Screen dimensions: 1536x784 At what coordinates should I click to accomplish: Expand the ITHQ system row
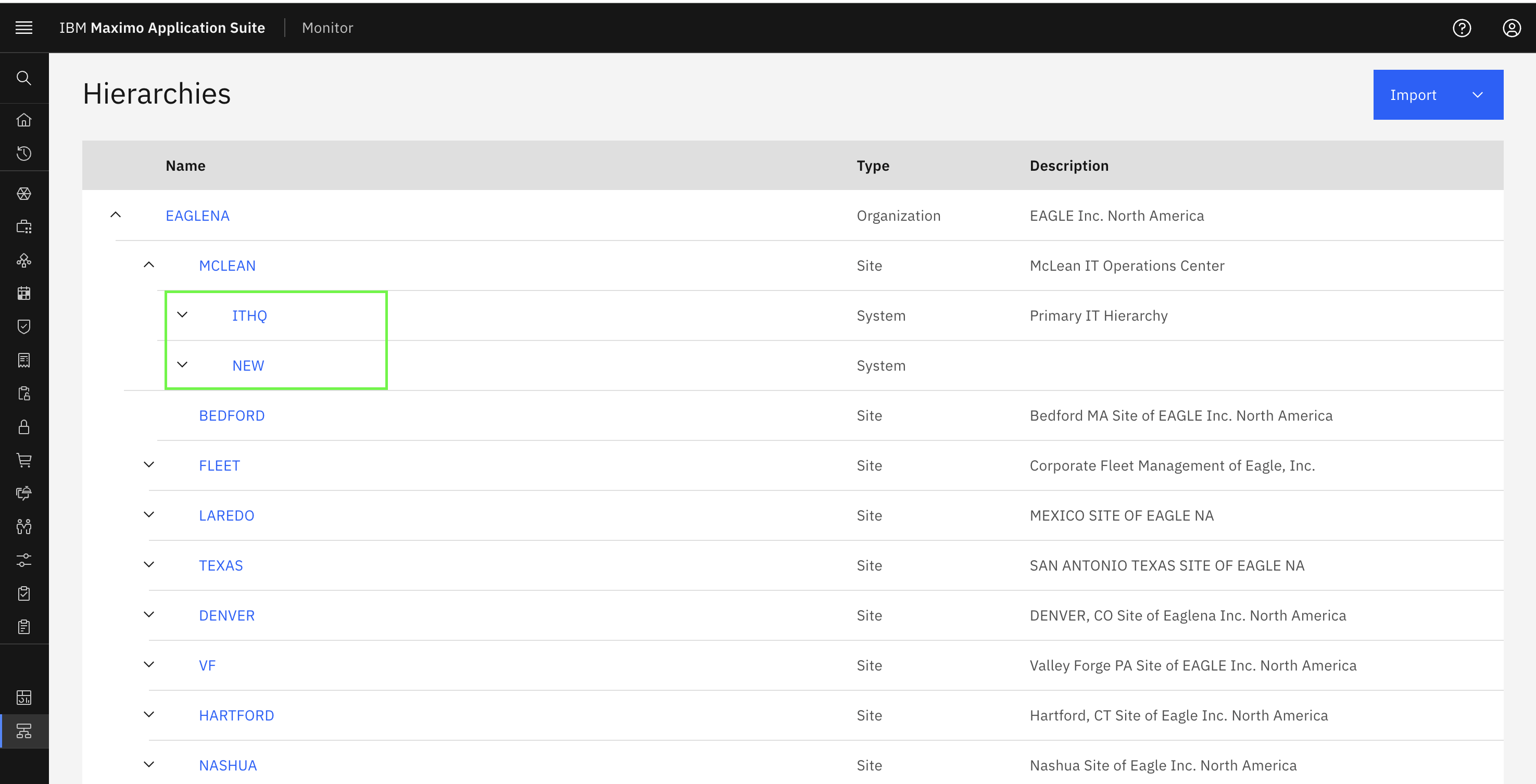click(182, 315)
